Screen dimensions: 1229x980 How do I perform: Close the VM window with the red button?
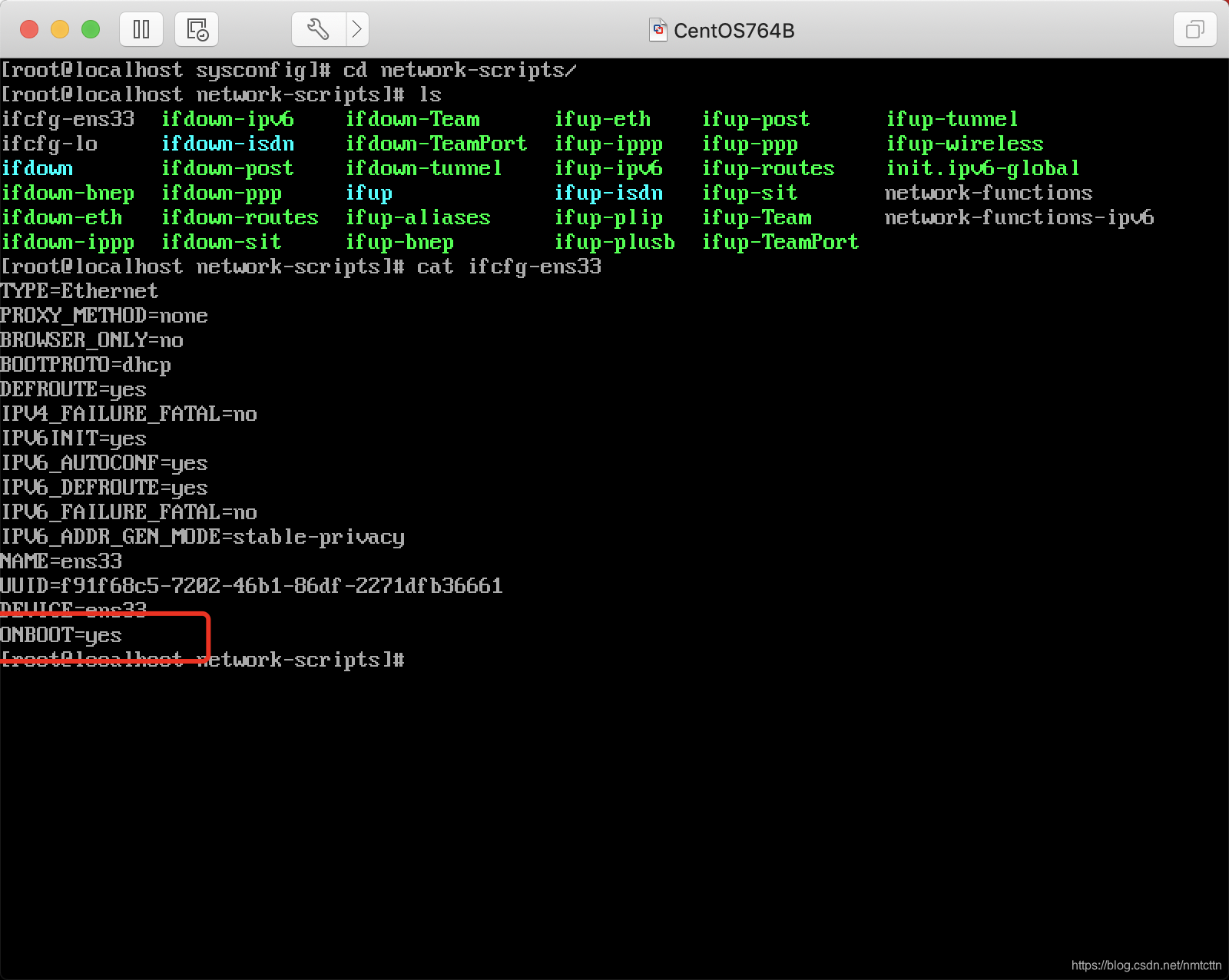point(29,30)
